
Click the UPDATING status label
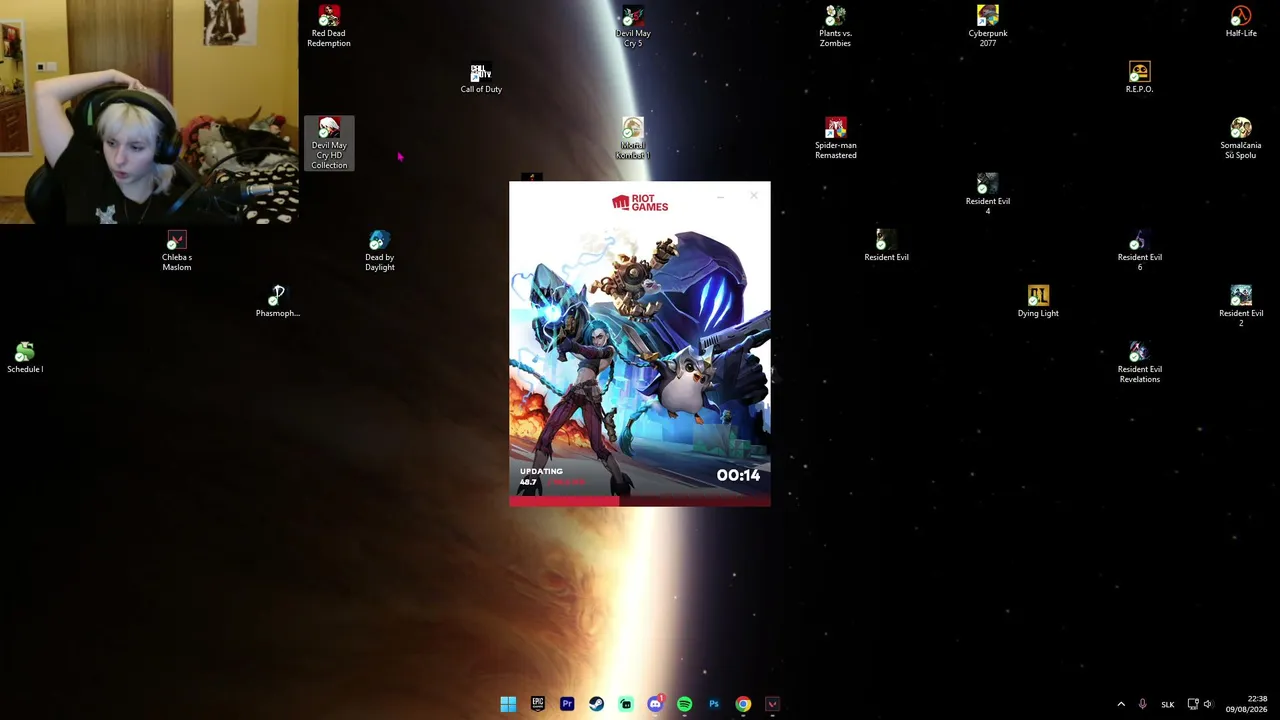pyautogui.click(x=541, y=471)
